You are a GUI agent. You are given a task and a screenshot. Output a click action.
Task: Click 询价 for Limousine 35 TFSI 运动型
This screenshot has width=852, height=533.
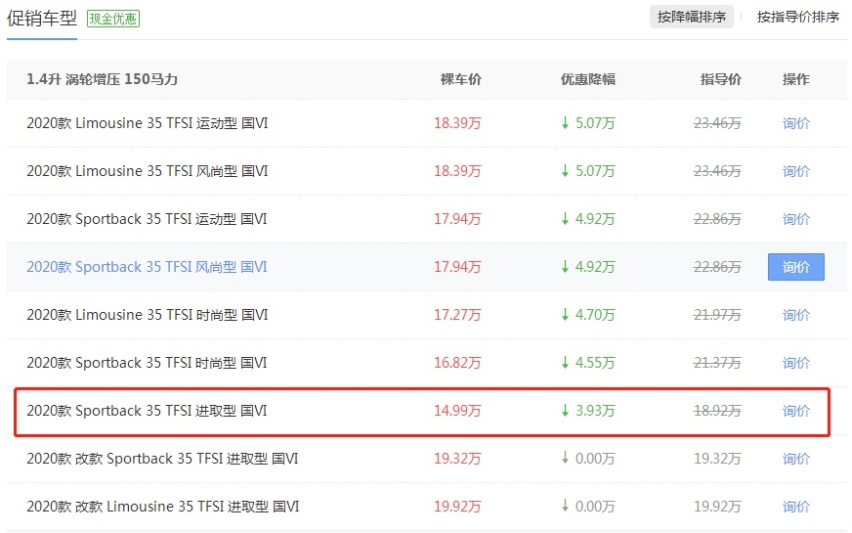(796, 123)
